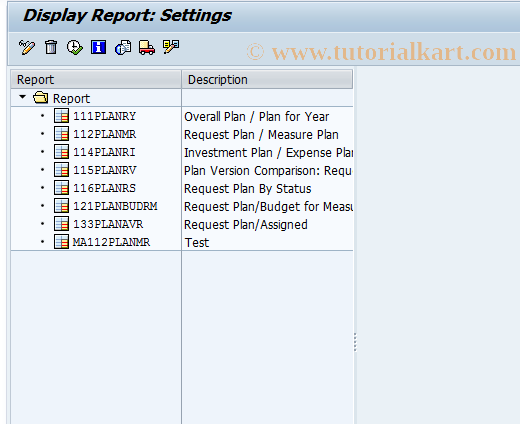Click report icon for 111PLANRY
The height and width of the screenshot is (424, 520).
(x=61, y=116)
